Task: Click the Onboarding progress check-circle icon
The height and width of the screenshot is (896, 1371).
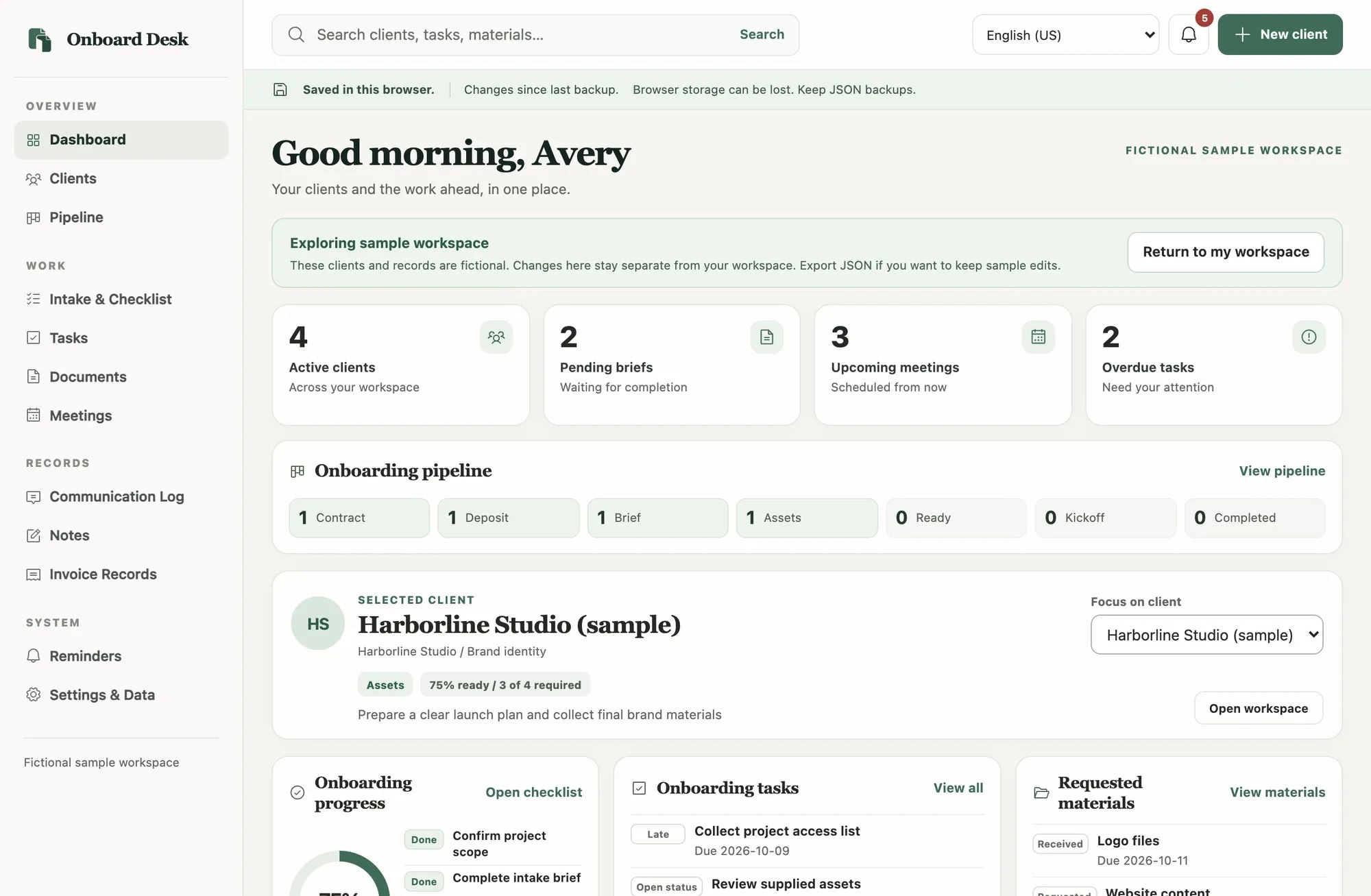Action: click(x=298, y=792)
